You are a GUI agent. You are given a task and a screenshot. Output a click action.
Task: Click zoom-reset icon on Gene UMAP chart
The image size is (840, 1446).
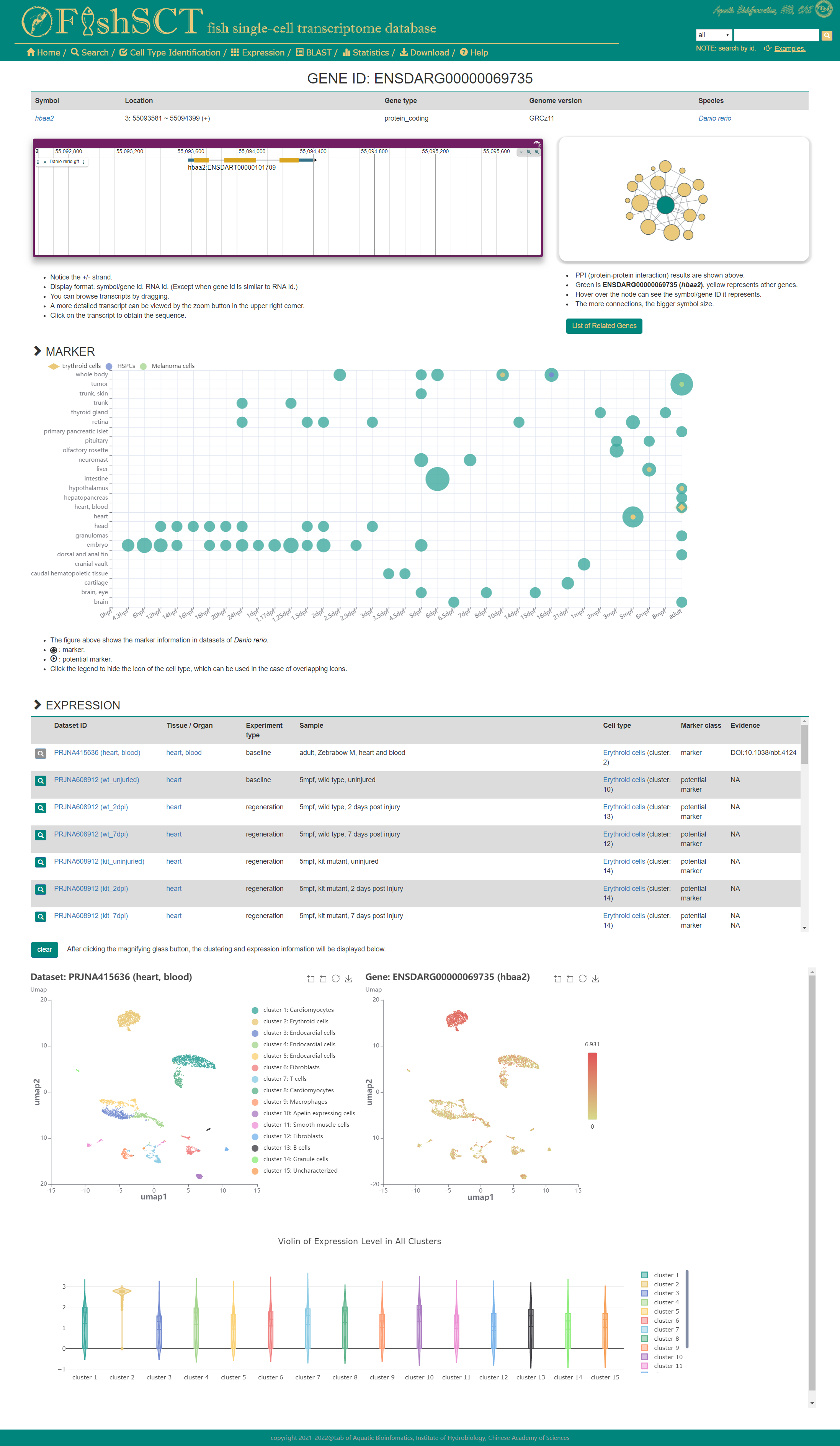570,978
